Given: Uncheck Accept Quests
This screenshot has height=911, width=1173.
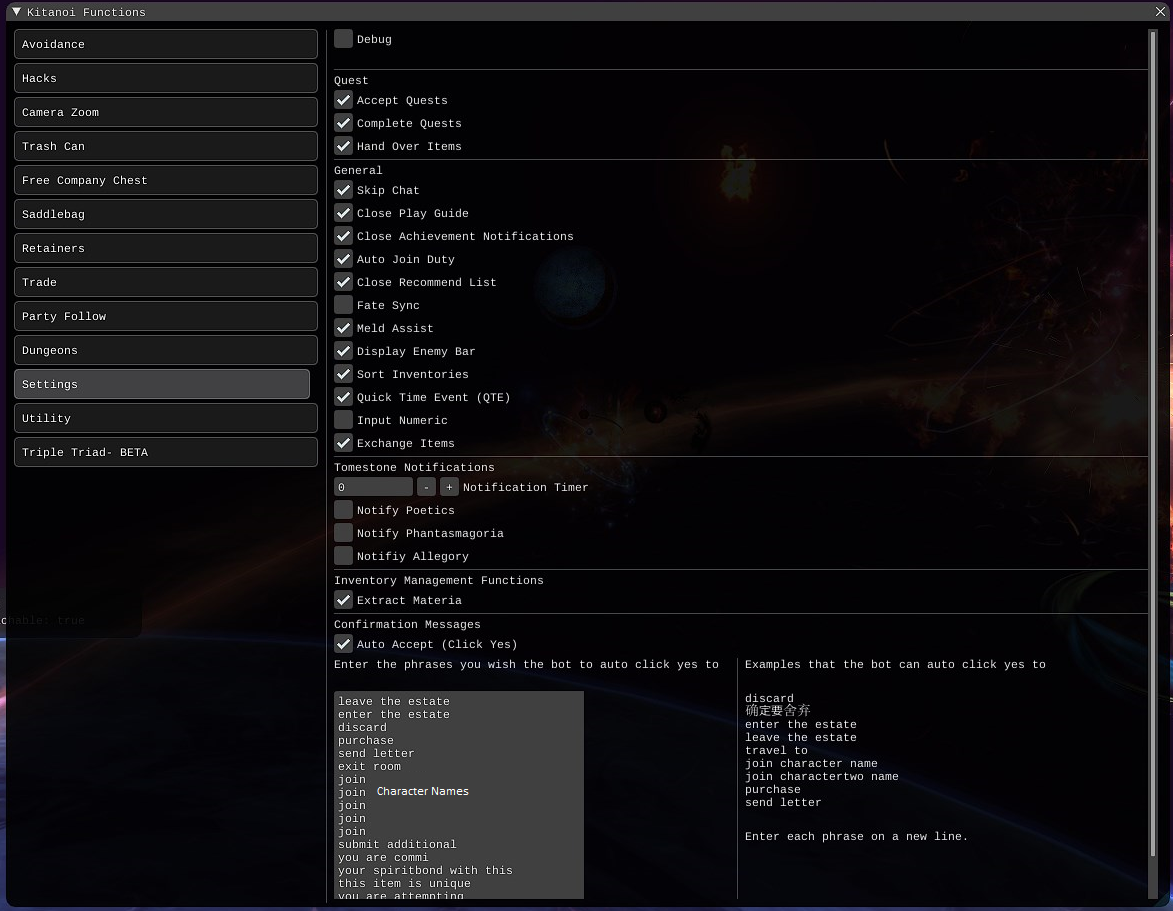Looking at the screenshot, I should (x=344, y=100).
